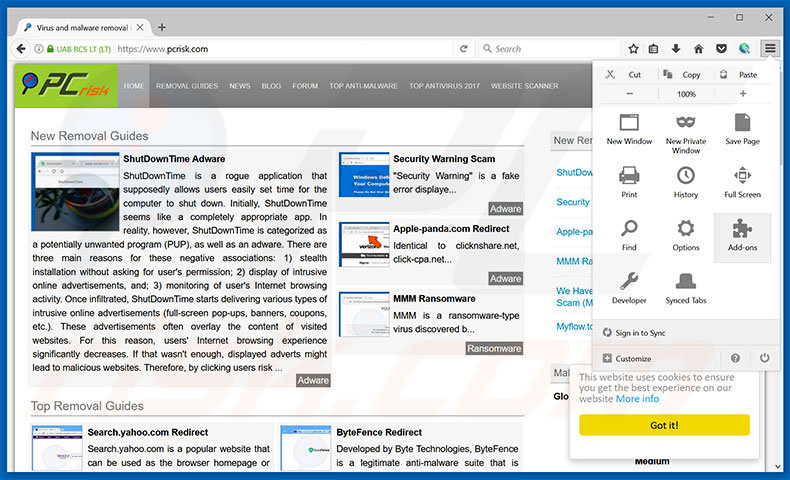Go back one page
The image size is (790, 480).
pos(21,49)
